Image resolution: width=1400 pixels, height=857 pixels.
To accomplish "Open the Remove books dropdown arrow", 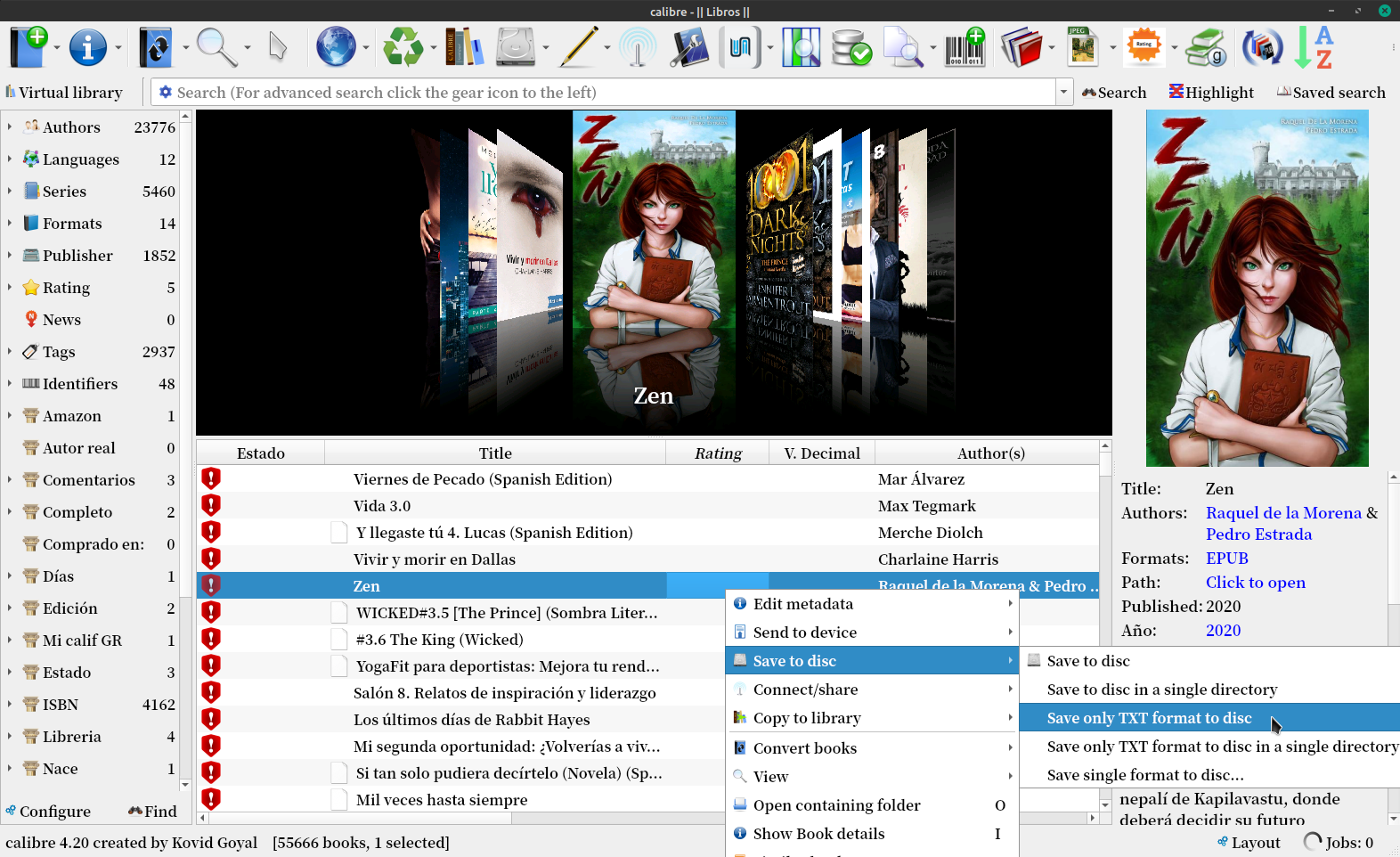I will [x=434, y=48].
